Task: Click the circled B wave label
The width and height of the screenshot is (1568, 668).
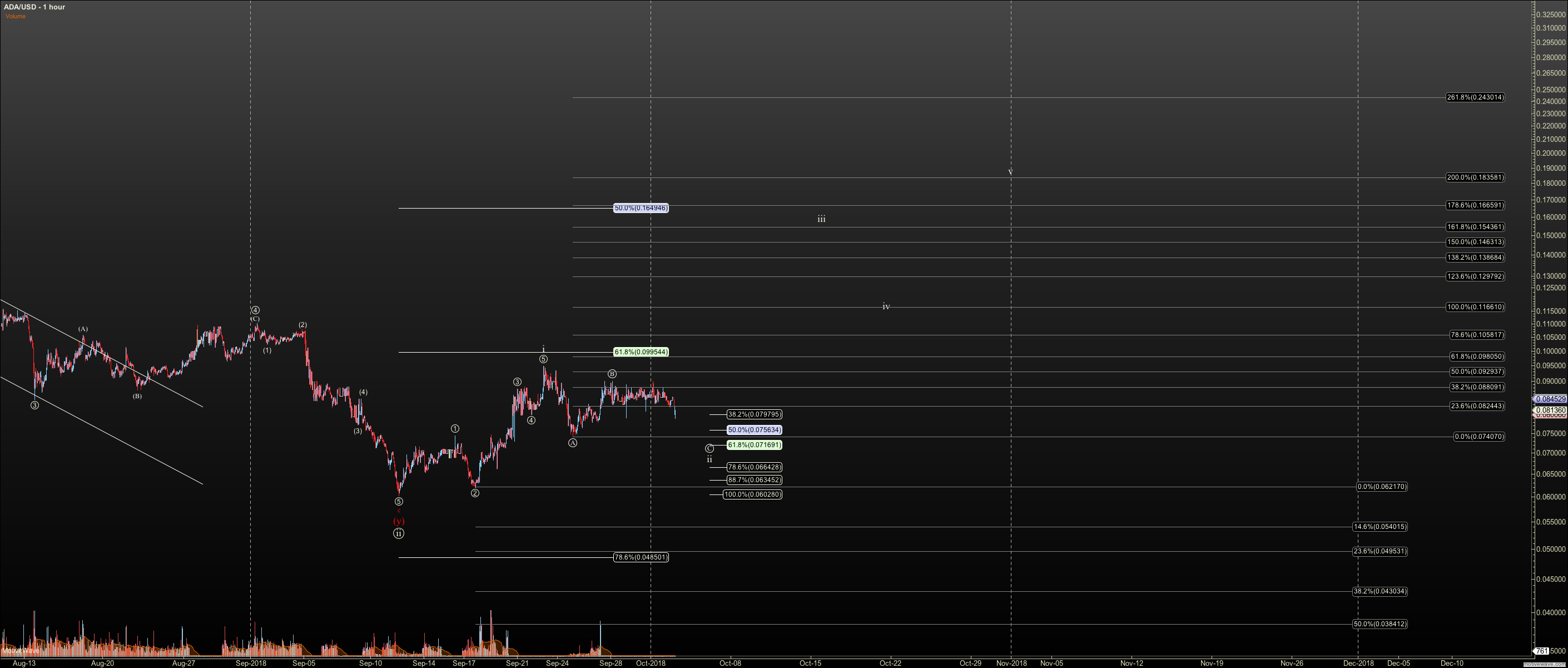Action: [612, 374]
